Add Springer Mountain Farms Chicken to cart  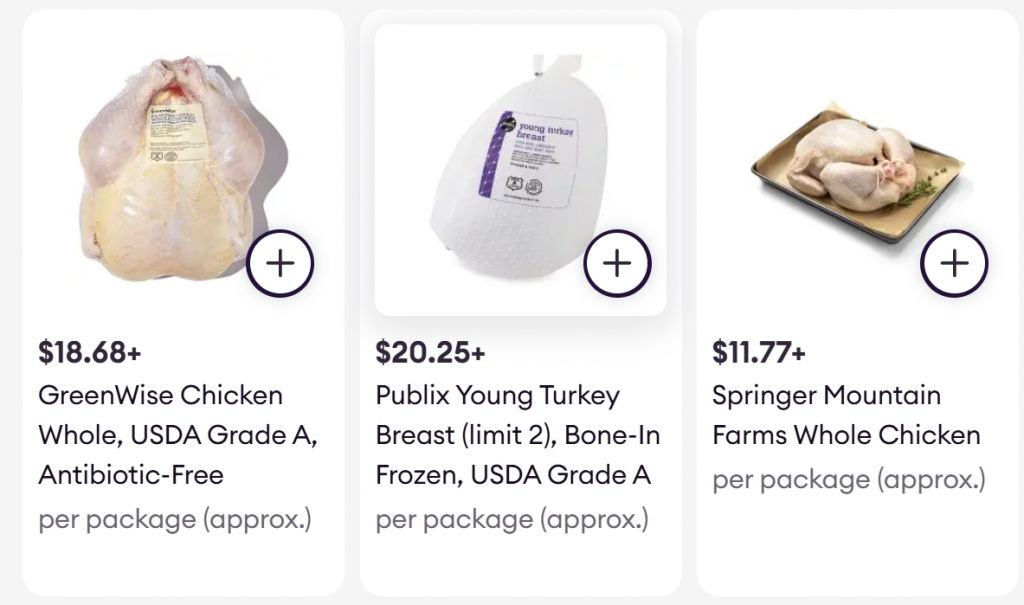955,263
